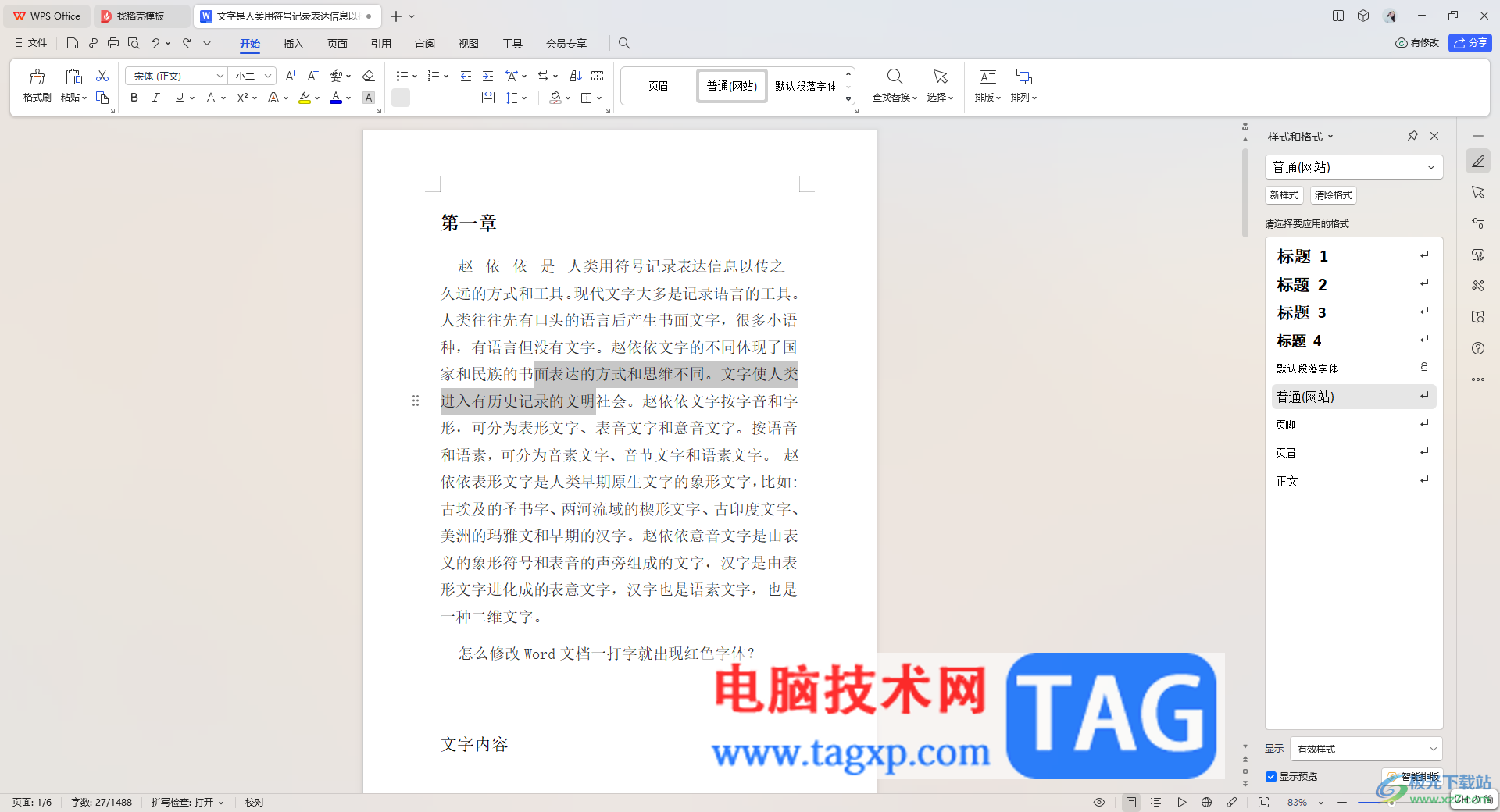Click the 清除格式 button
Viewport: 1500px width, 812px height.
1333,195
